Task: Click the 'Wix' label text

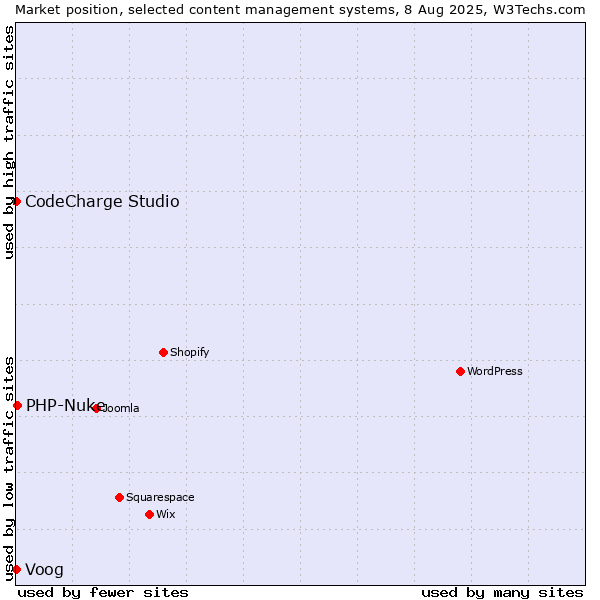Action: click(166, 514)
